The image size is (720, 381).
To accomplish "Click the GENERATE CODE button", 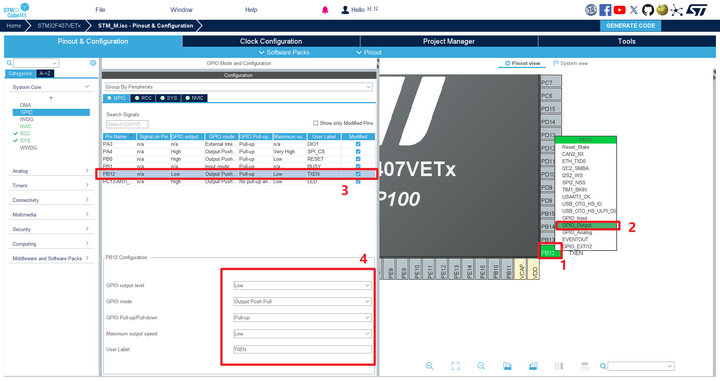I will click(630, 26).
